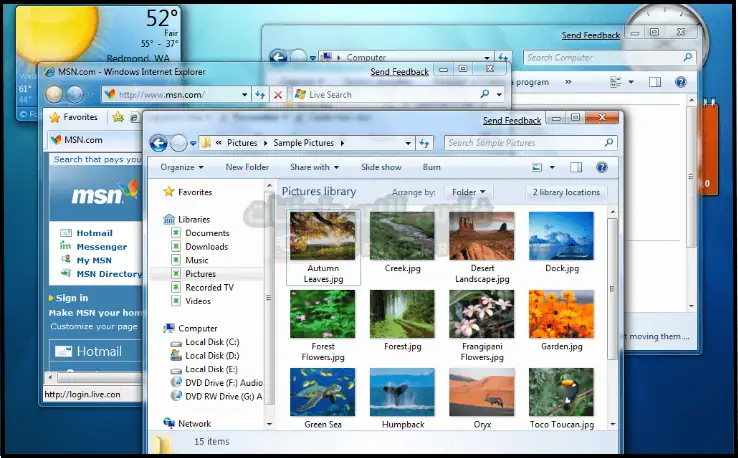Screen dimensions: 738x458
Task: Expand arrow after Sample Pictures breadcrumb
Action: point(342,143)
